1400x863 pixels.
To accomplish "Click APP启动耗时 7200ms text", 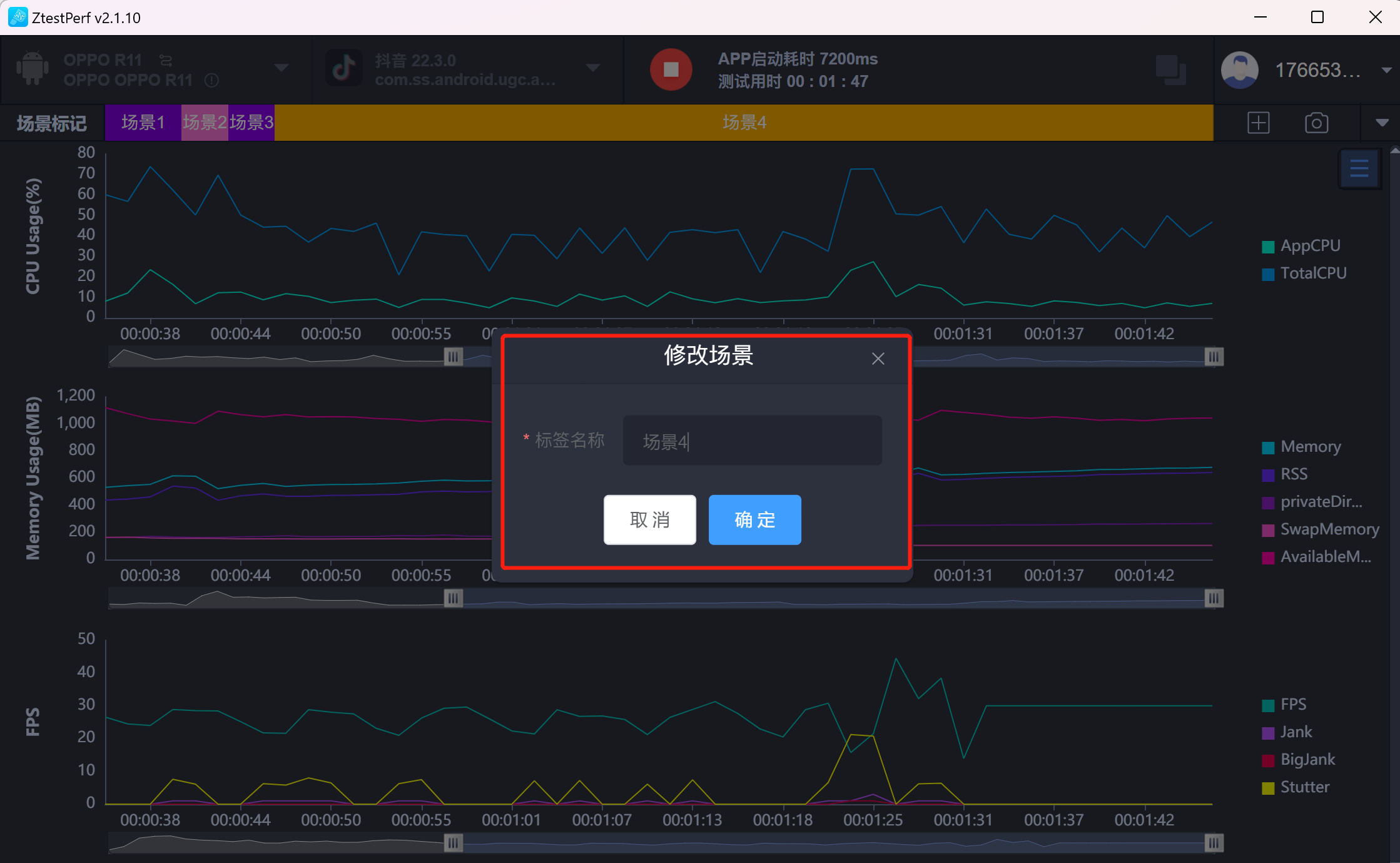I will pyautogui.click(x=798, y=59).
